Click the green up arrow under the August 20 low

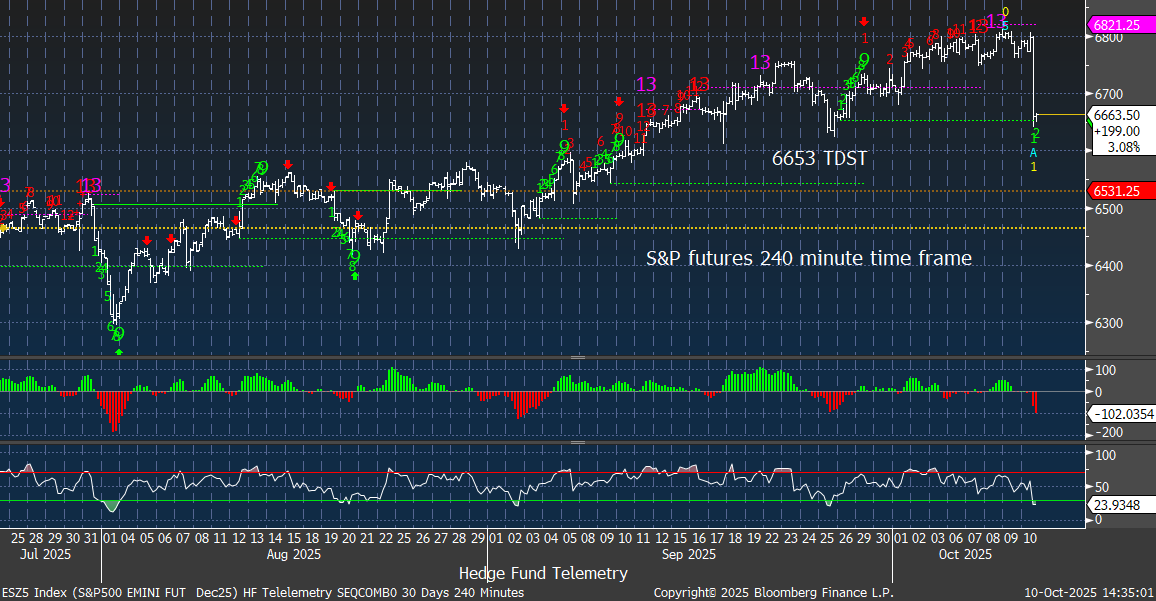pyautogui.click(x=356, y=275)
